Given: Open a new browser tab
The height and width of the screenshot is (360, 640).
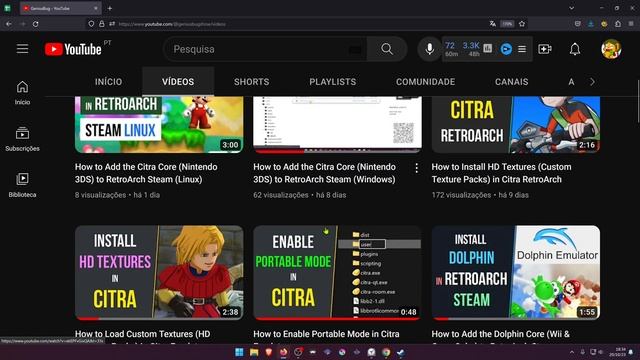Looking at the screenshot, I should 110,8.
